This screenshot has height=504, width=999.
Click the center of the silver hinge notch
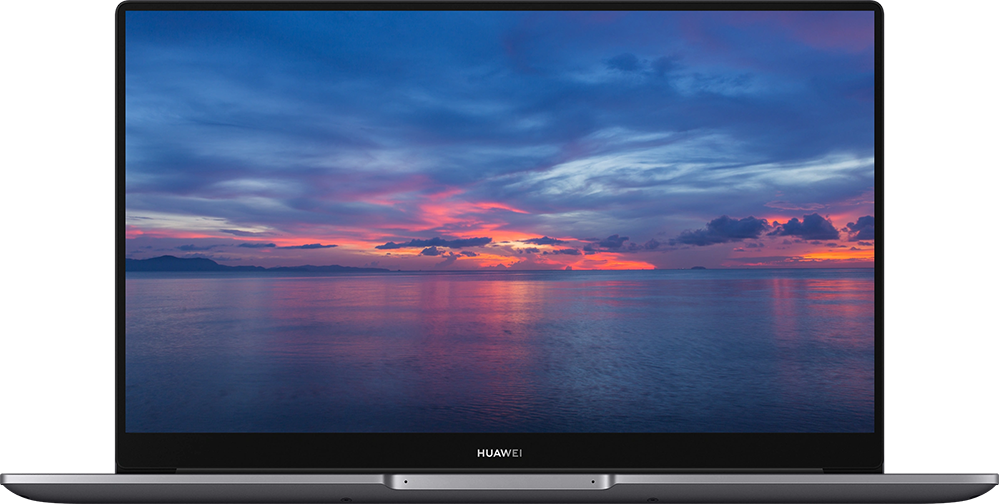pos(499,482)
